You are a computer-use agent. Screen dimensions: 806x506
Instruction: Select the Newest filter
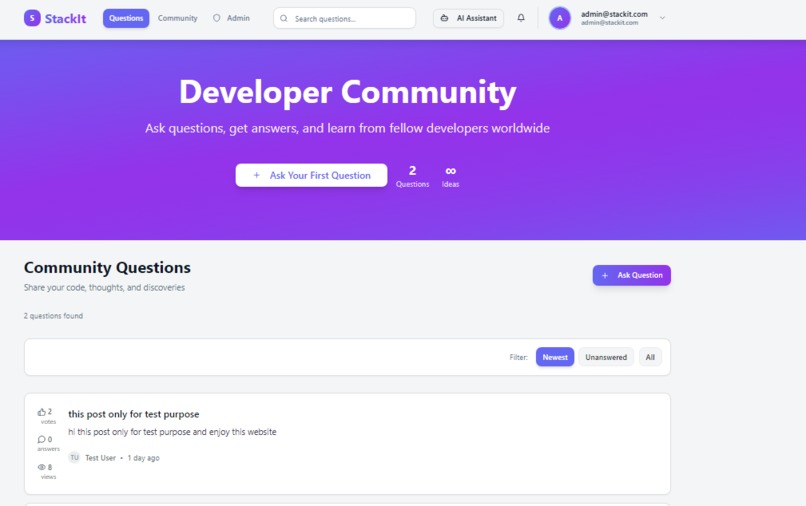click(555, 357)
